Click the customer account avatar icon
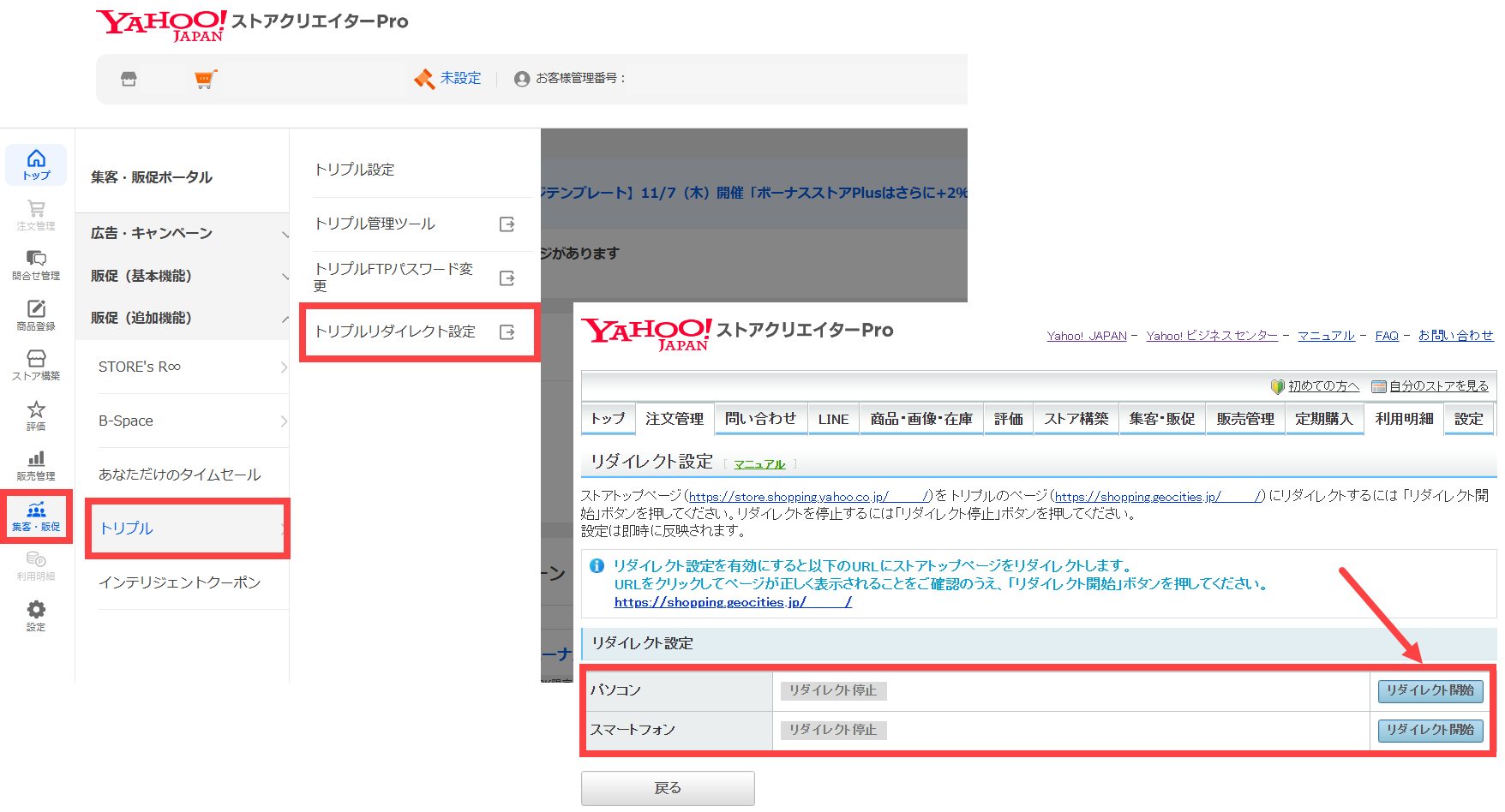Screen dimensions: 1505x812 coord(522,79)
